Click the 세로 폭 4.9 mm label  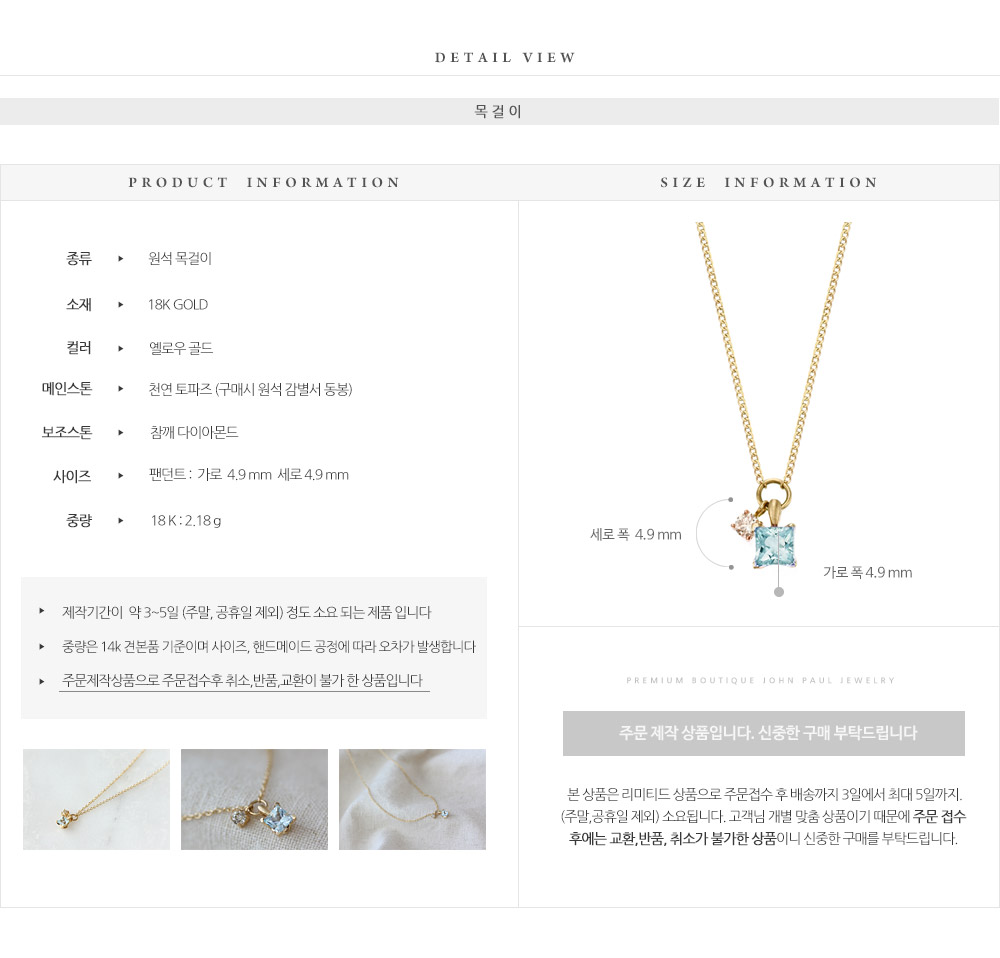click(636, 534)
